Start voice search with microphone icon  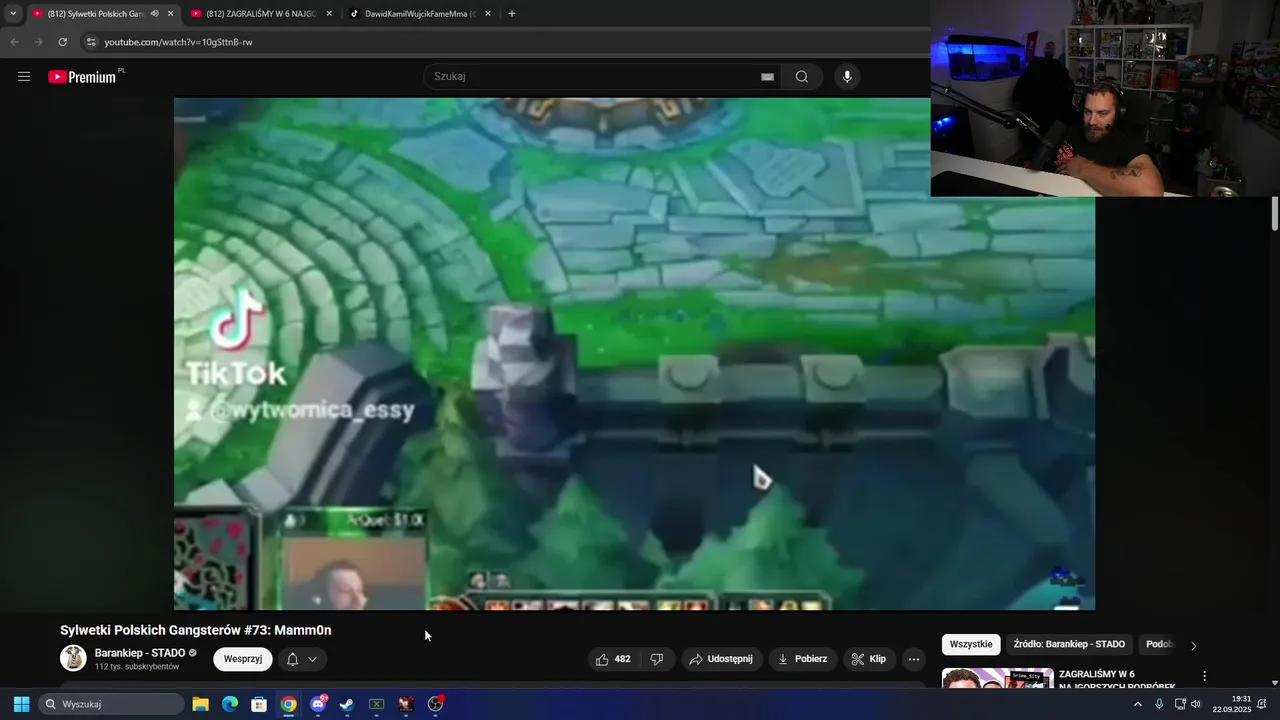[847, 76]
